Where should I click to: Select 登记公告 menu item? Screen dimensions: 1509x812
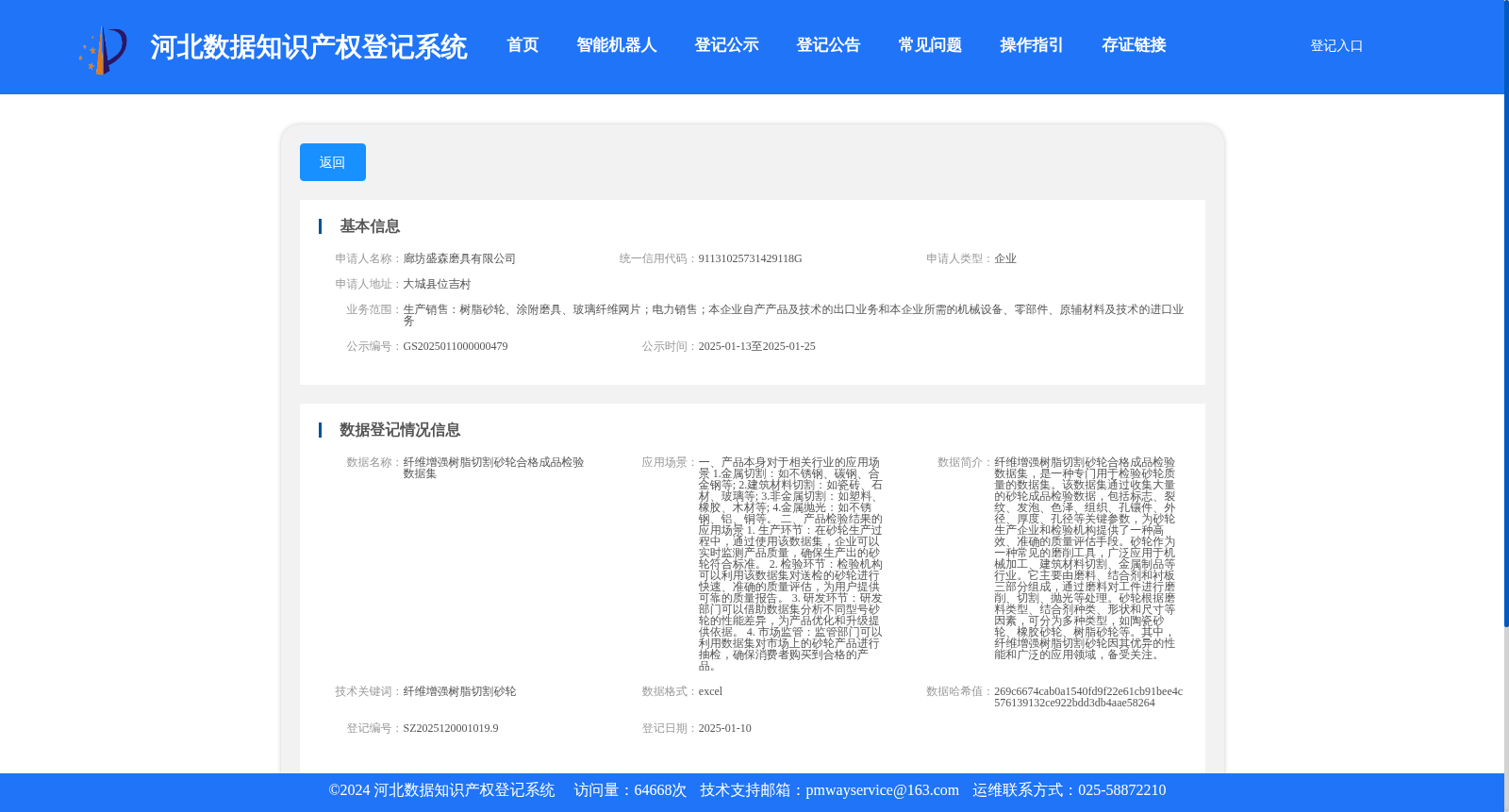pos(828,45)
